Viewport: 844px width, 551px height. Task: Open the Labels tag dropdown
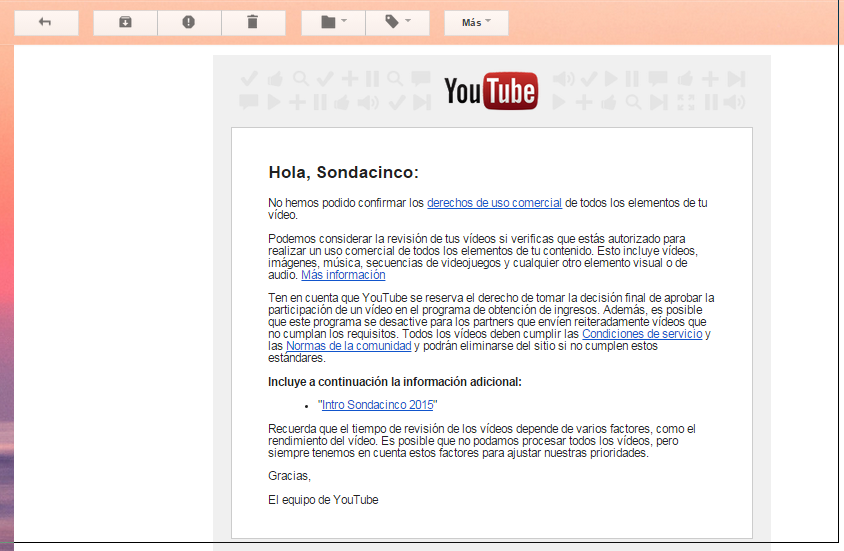(397, 23)
